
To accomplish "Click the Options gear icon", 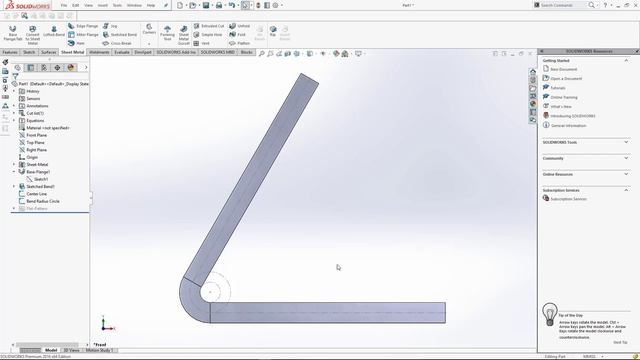I will pyautogui.click(x=276, y=5).
